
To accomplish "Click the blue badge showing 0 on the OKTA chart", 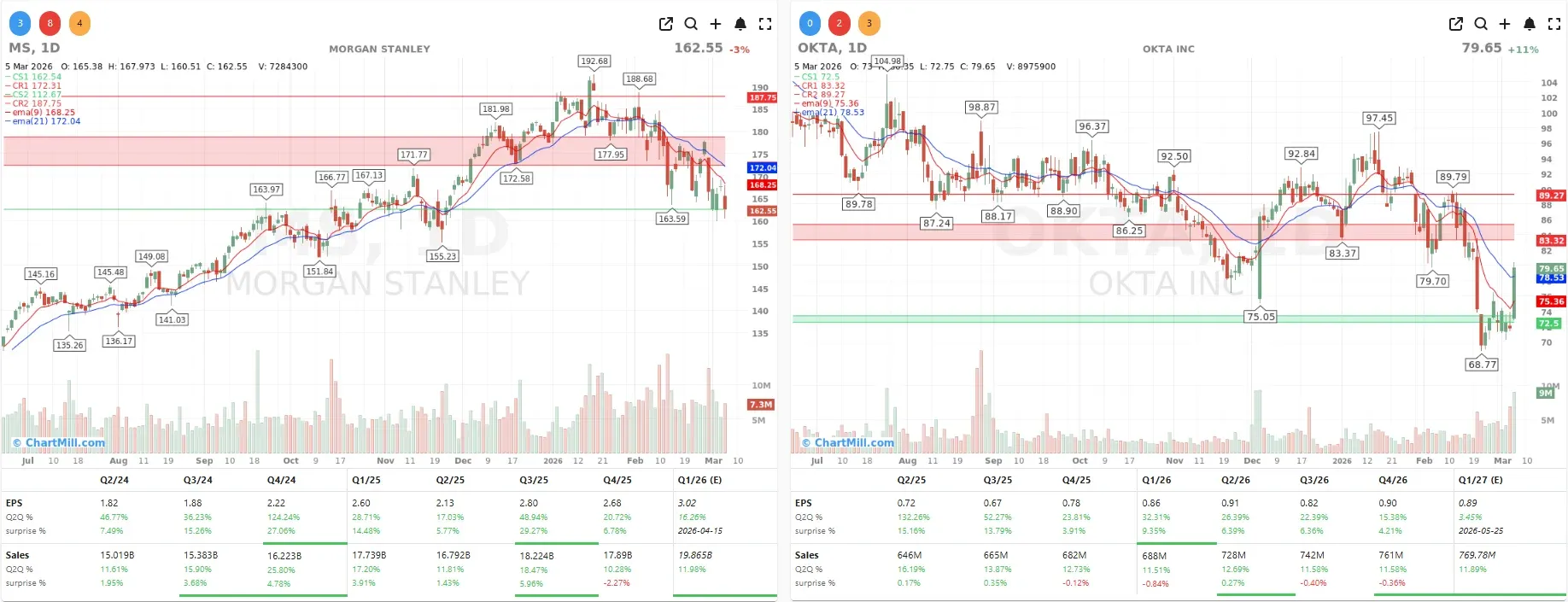I will click(x=810, y=23).
